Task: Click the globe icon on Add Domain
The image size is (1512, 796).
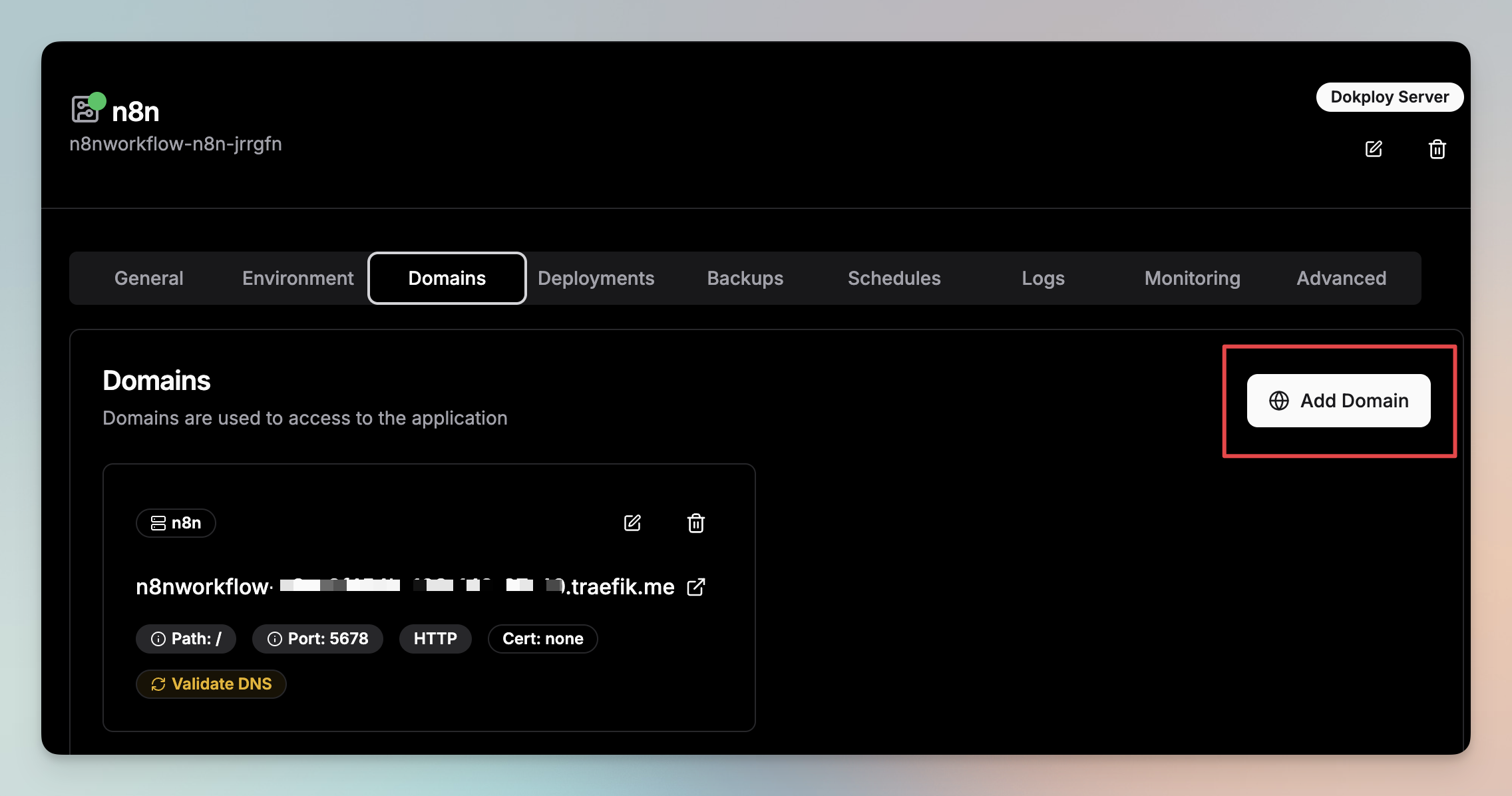Action: pyautogui.click(x=1279, y=401)
